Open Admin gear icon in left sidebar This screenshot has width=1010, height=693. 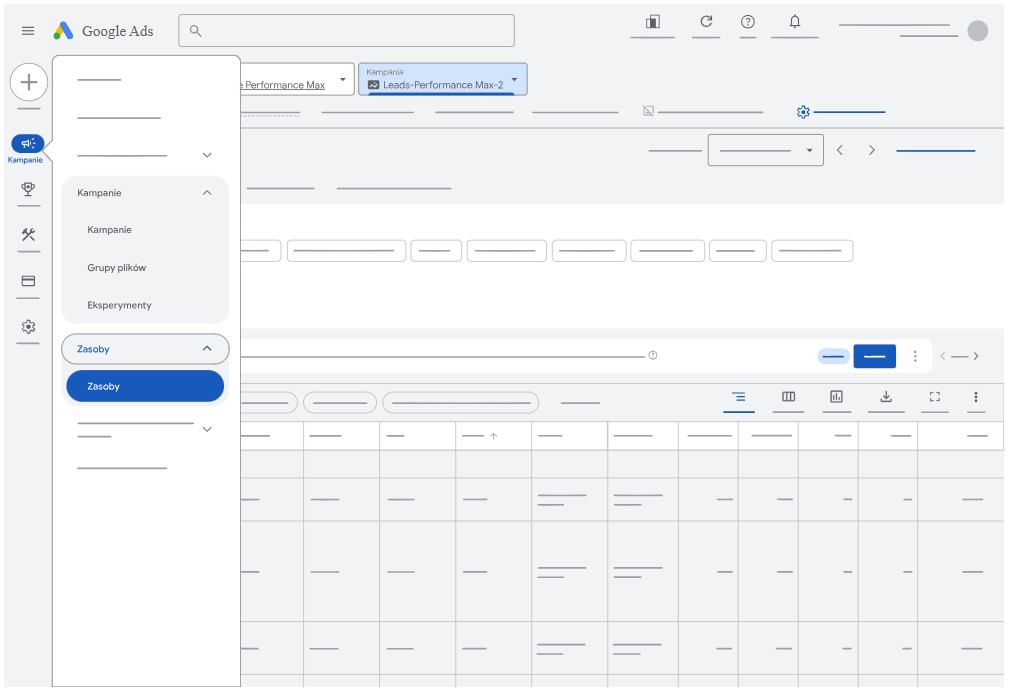(28, 327)
